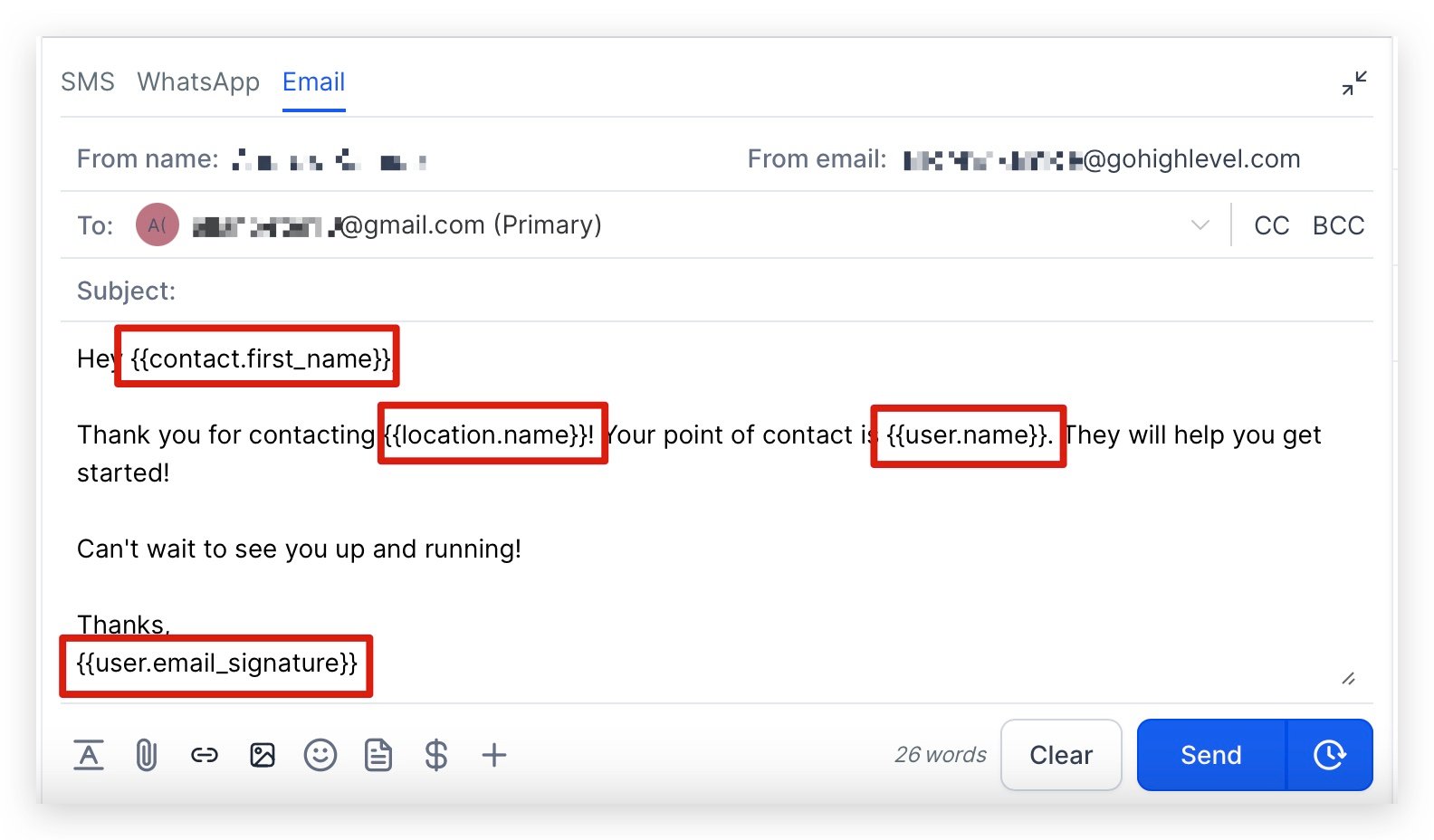Open the schedule send clock button
Image resolution: width=1434 pixels, height=840 pixels.
(1329, 755)
